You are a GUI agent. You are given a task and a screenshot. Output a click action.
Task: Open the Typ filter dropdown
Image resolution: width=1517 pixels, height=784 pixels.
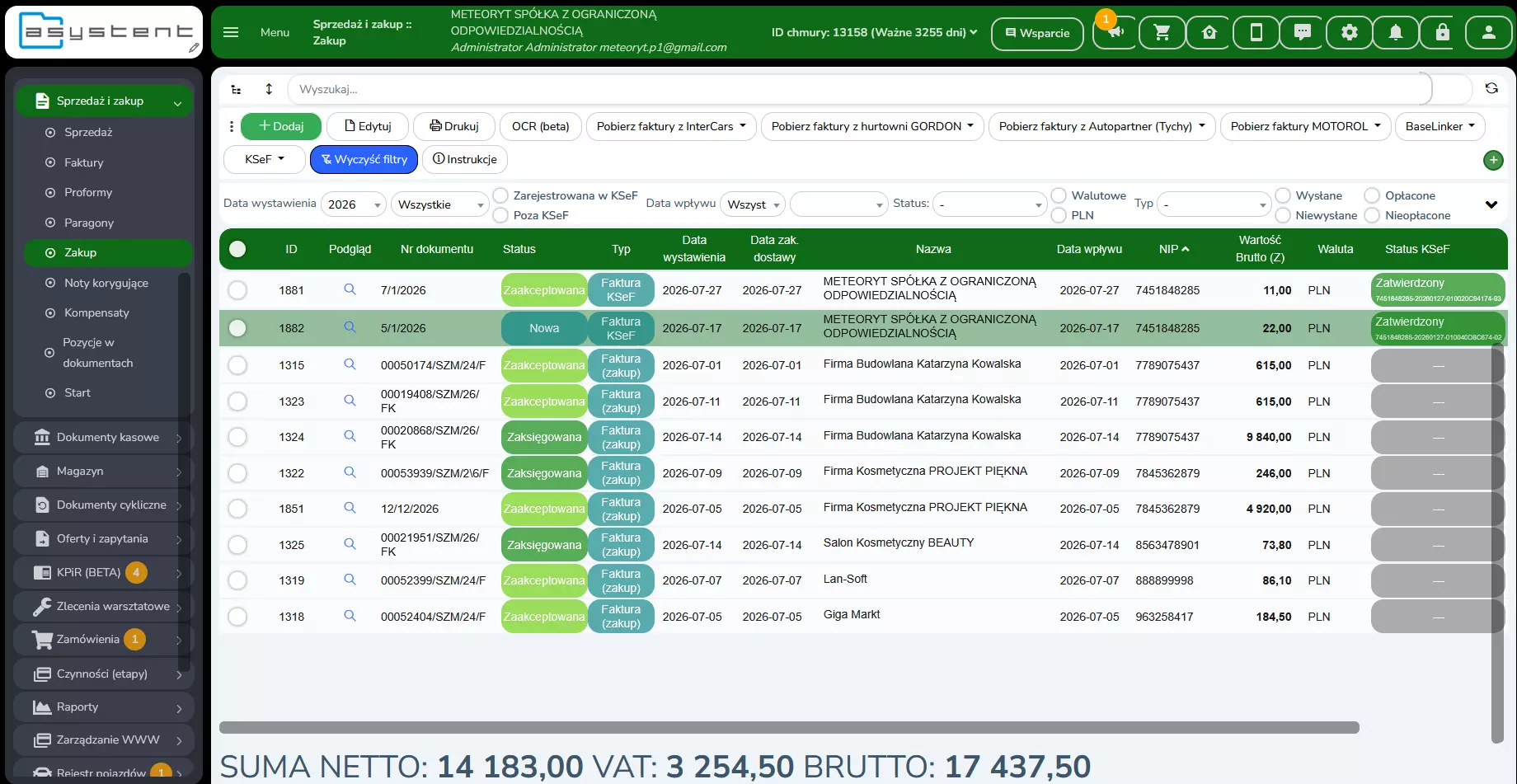1214,204
